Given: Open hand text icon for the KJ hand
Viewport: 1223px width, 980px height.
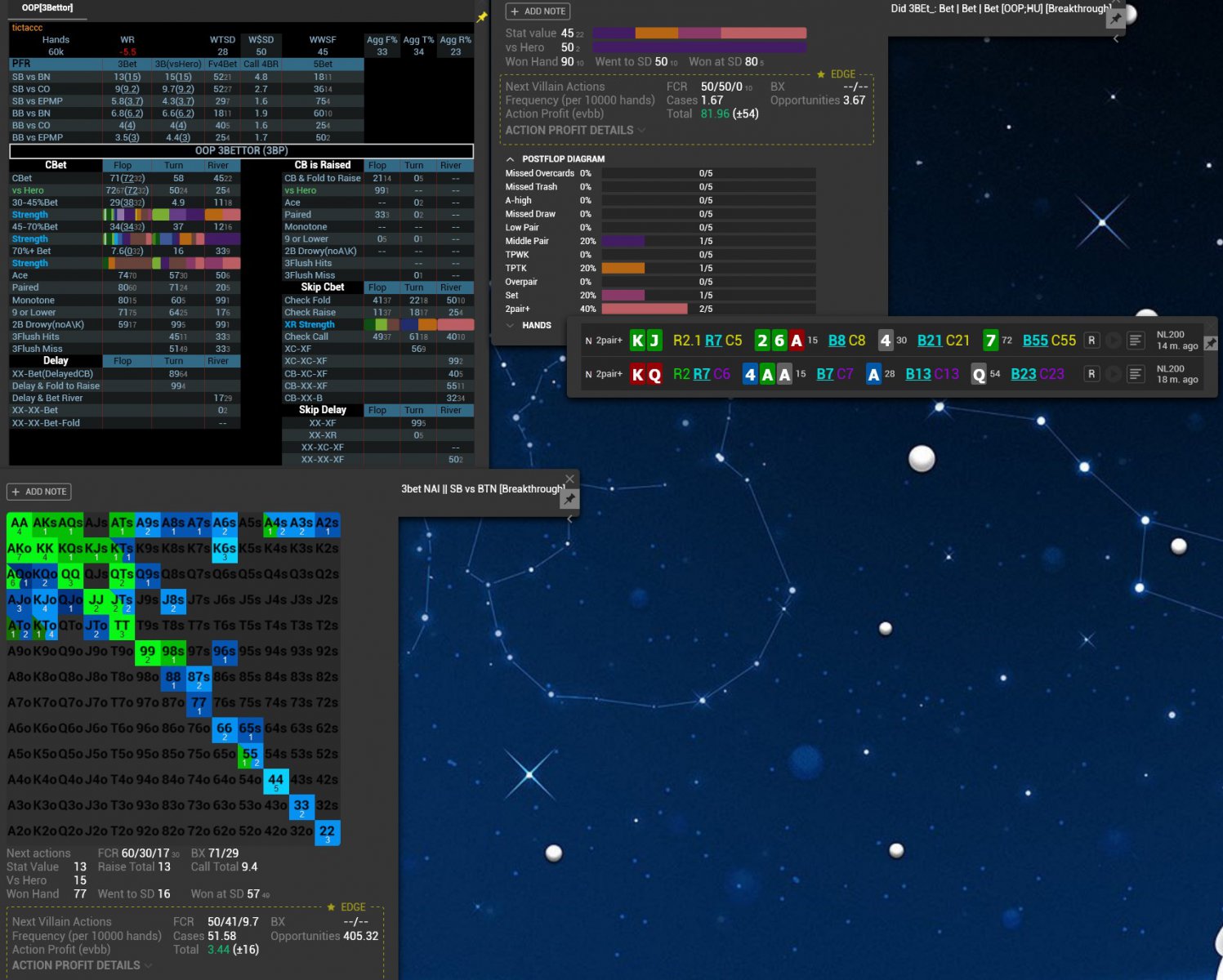Looking at the screenshot, I should tap(1135, 341).
